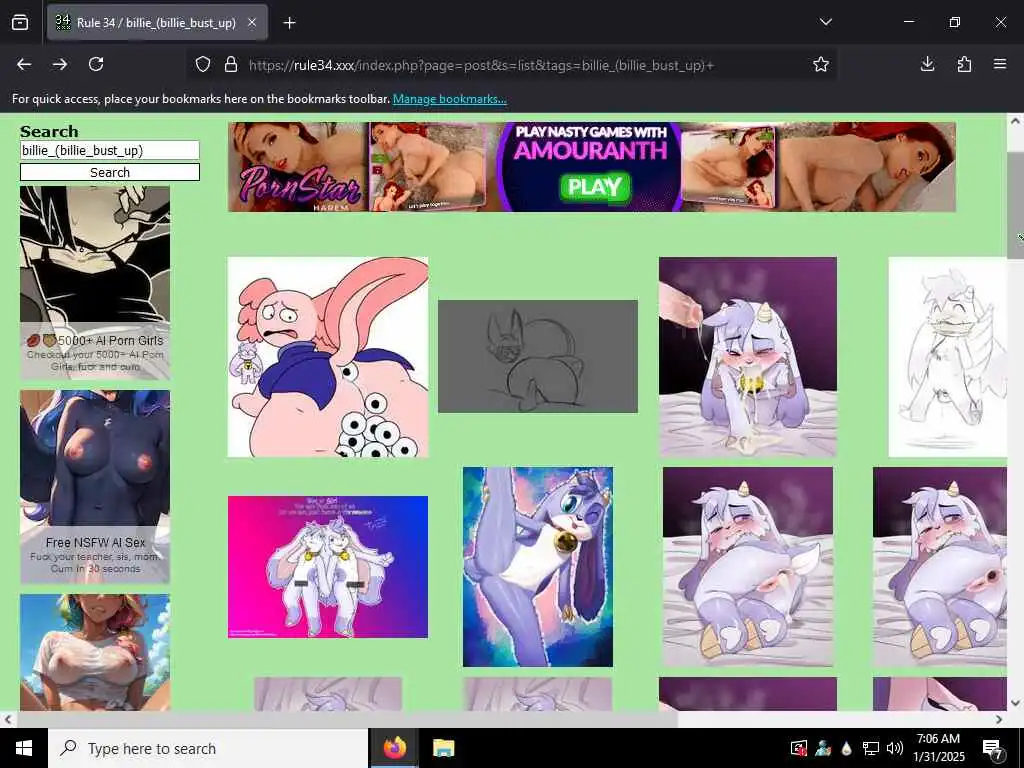Open the Downloads panel
1024x768 pixels.
click(x=927, y=64)
